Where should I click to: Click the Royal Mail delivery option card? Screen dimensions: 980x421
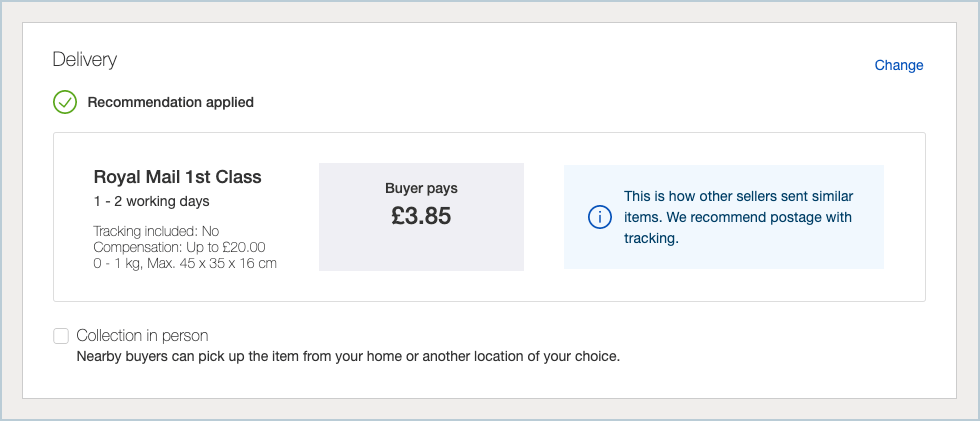pyautogui.click(x=489, y=217)
